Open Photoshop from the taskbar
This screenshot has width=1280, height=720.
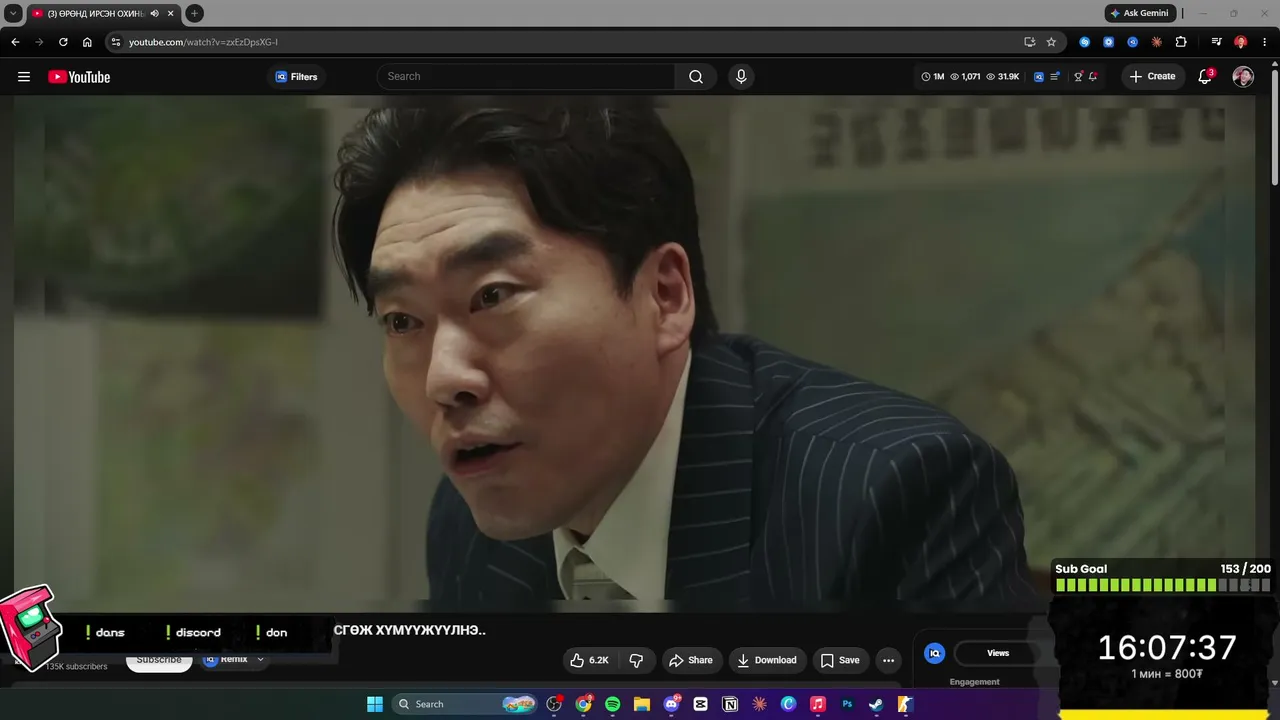[x=847, y=704]
